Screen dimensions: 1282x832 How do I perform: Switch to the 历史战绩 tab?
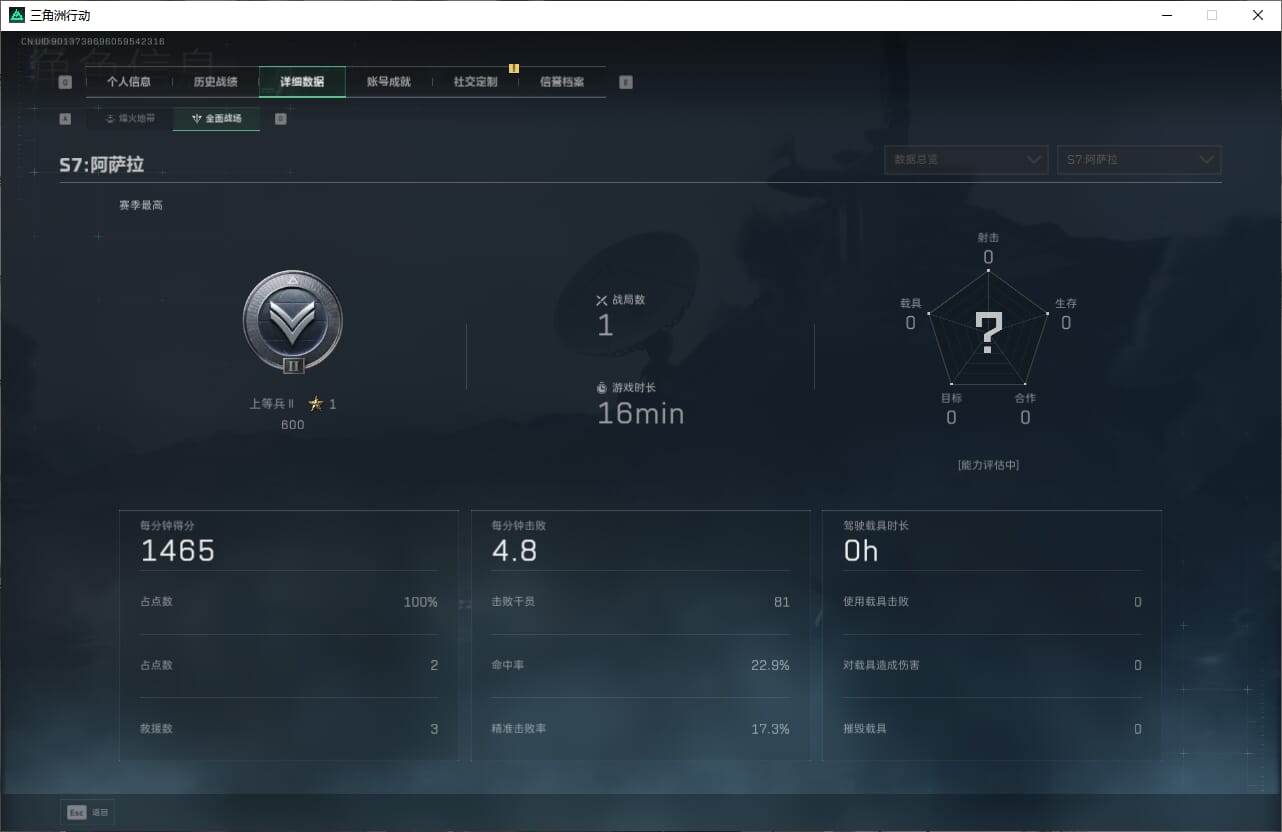[215, 82]
